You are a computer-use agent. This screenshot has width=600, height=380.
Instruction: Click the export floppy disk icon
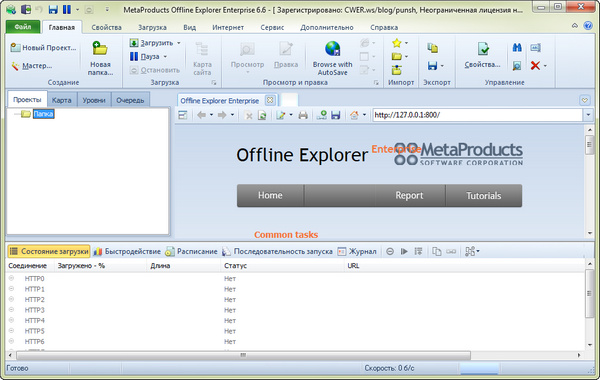coord(432,66)
